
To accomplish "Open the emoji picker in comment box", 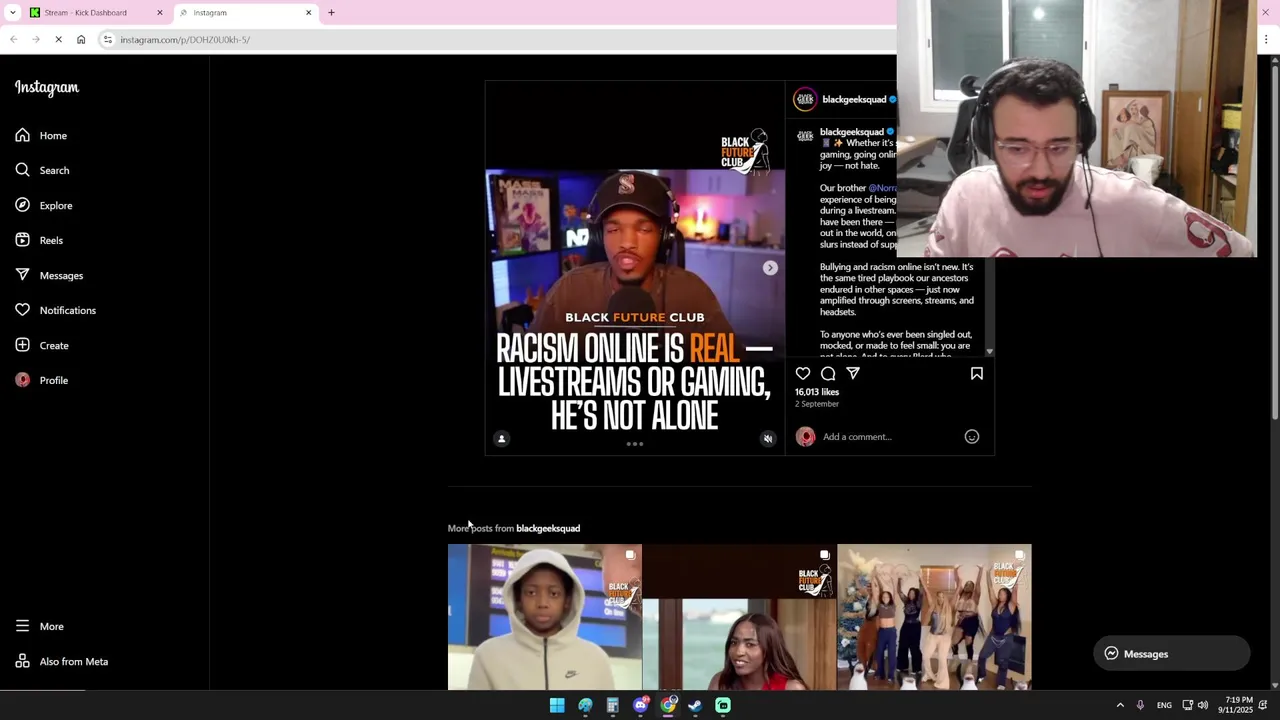I will [x=972, y=437].
